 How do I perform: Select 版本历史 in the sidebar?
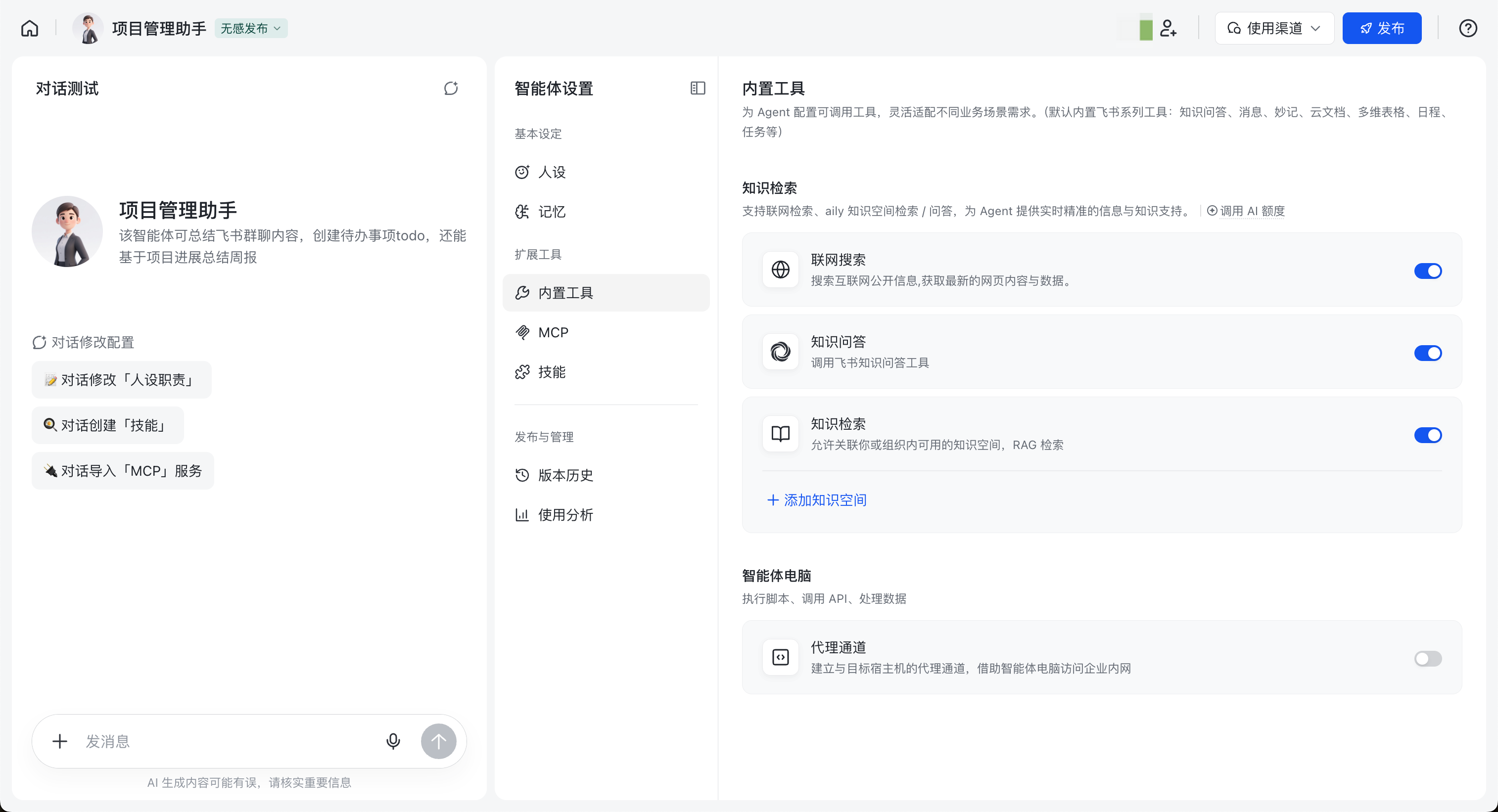click(x=564, y=475)
